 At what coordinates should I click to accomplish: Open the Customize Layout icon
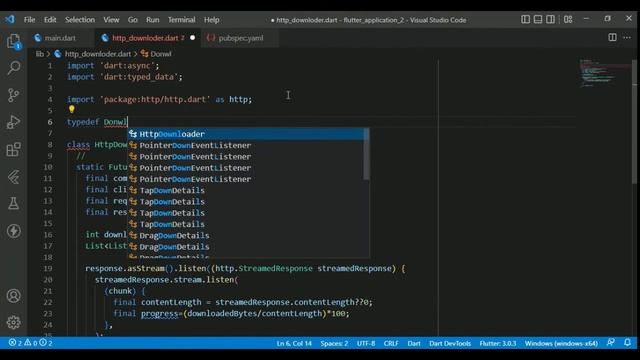[x=568, y=19]
